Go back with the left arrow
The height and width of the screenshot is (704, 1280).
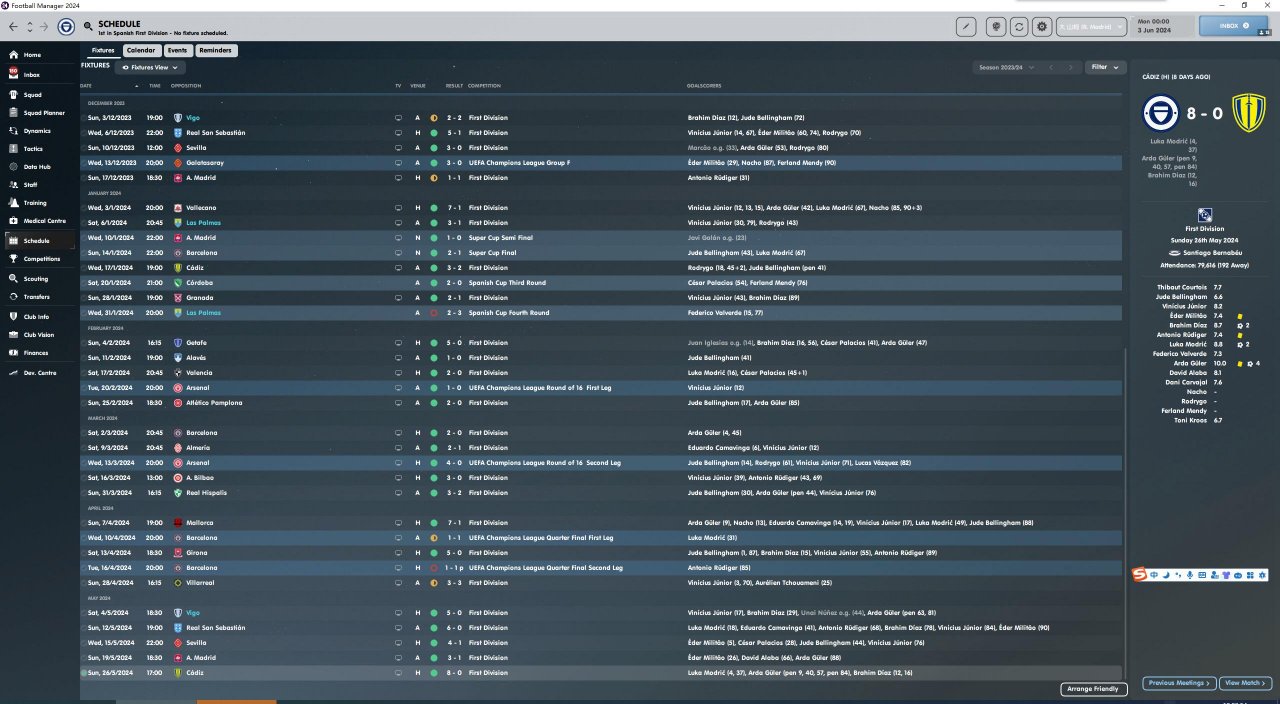click(13, 26)
